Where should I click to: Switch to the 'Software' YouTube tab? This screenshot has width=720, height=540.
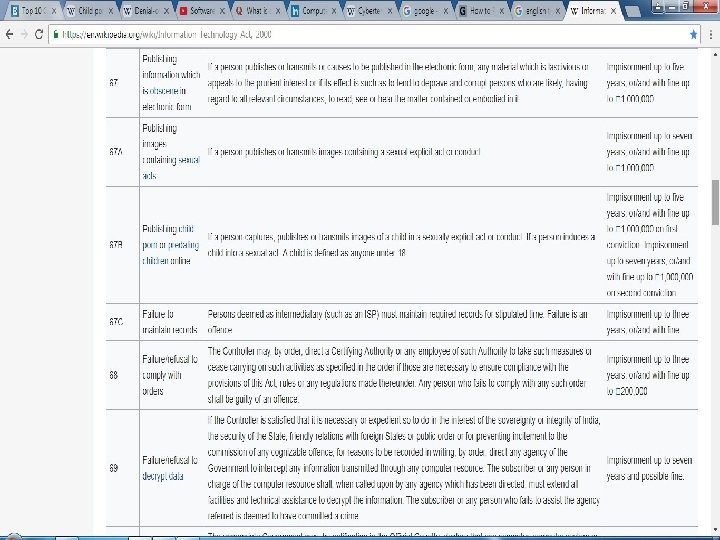tap(199, 11)
